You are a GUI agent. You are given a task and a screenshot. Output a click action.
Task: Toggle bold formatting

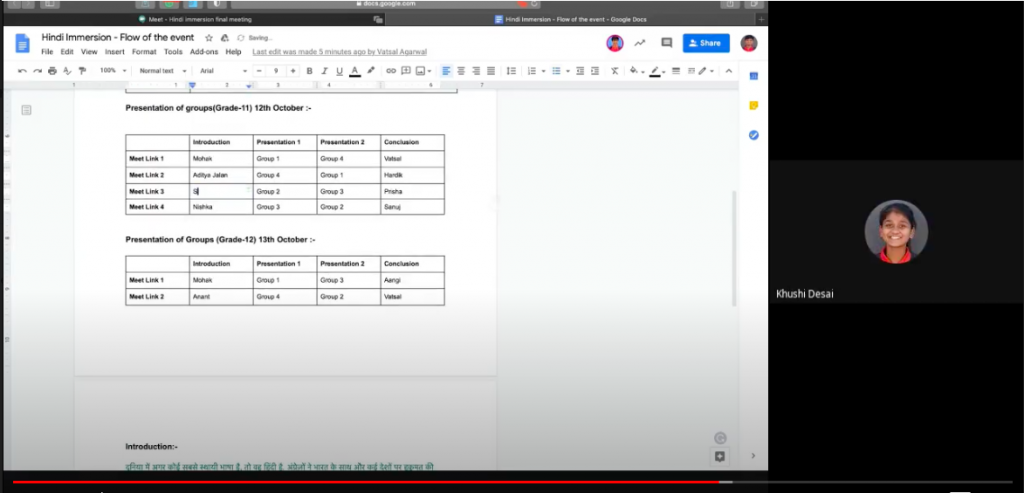tap(310, 71)
